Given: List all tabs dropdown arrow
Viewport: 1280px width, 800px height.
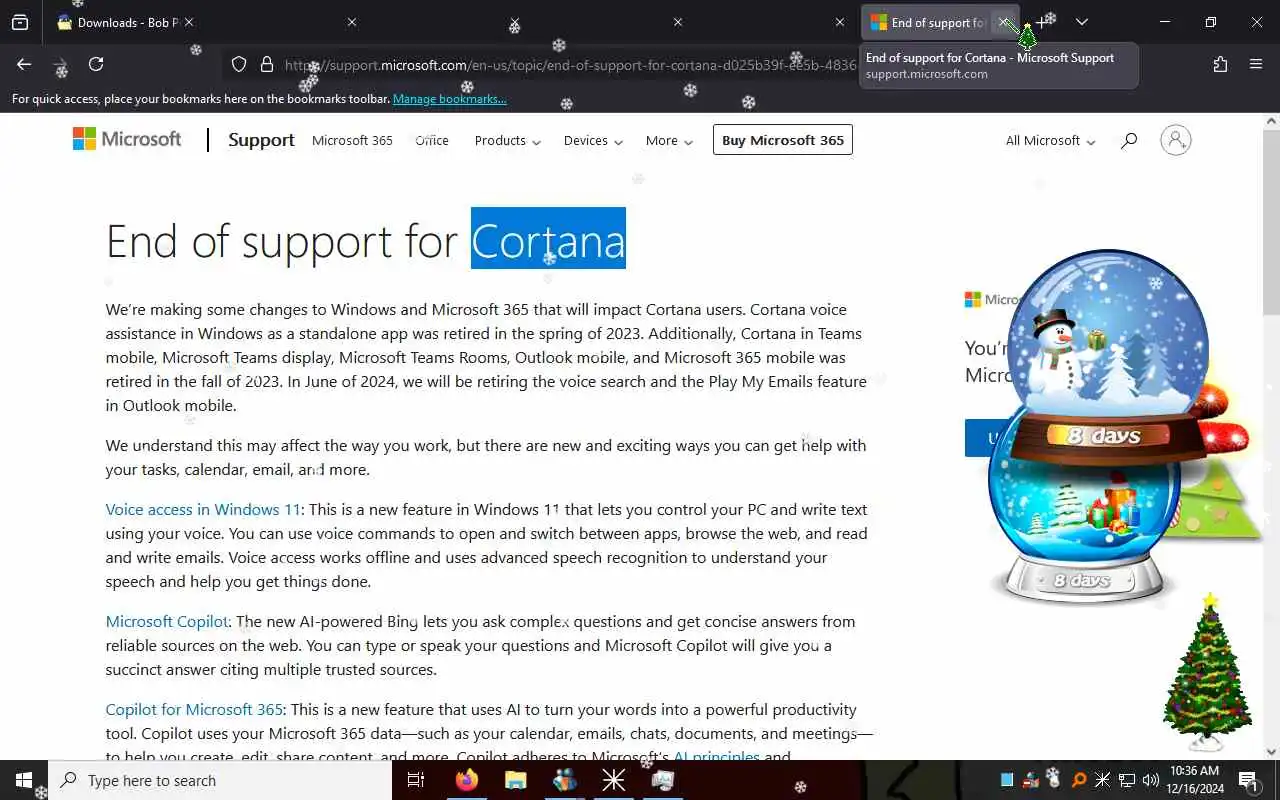Looking at the screenshot, I should (1081, 22).
